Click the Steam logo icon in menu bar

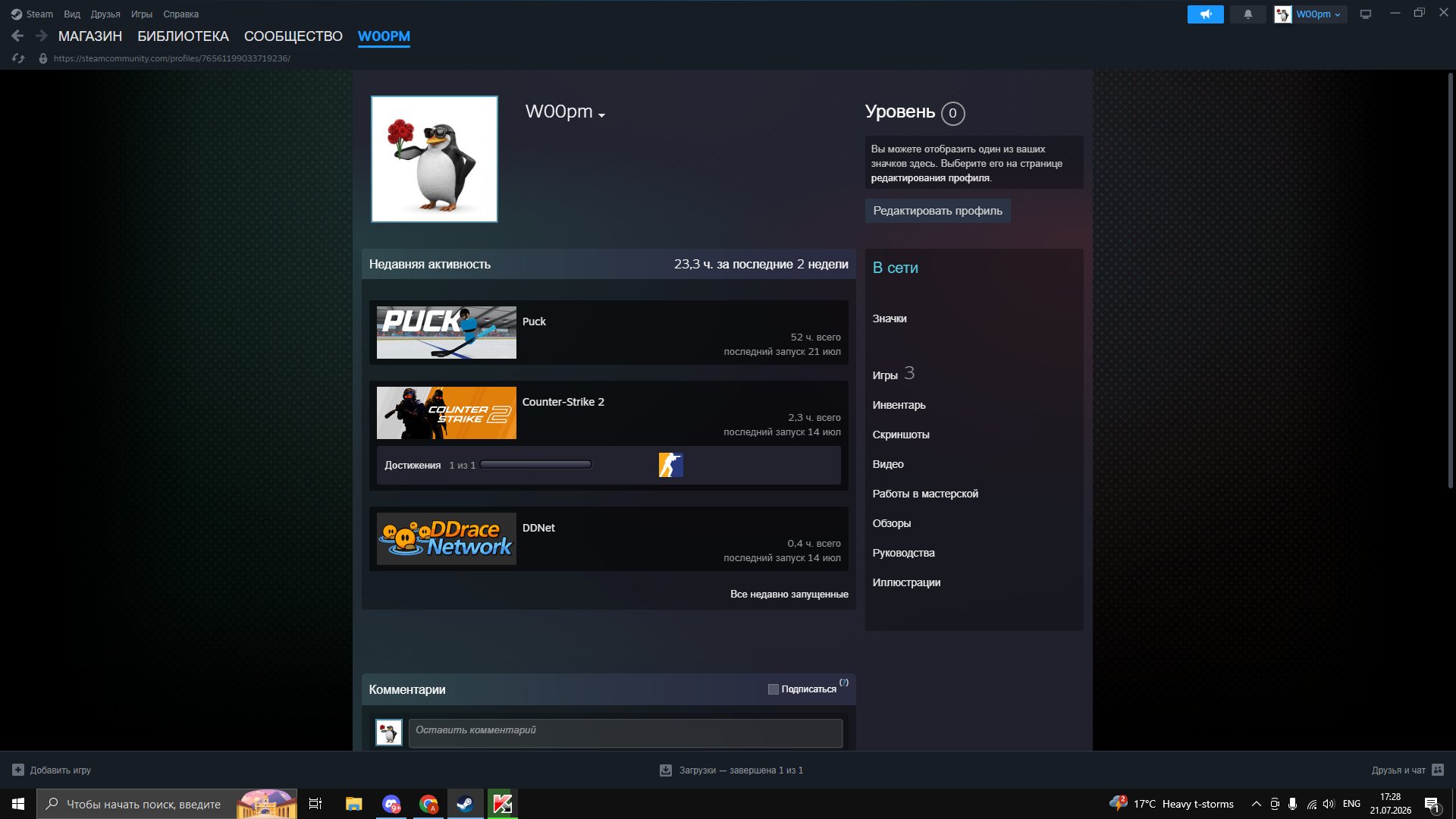[17, 14]
